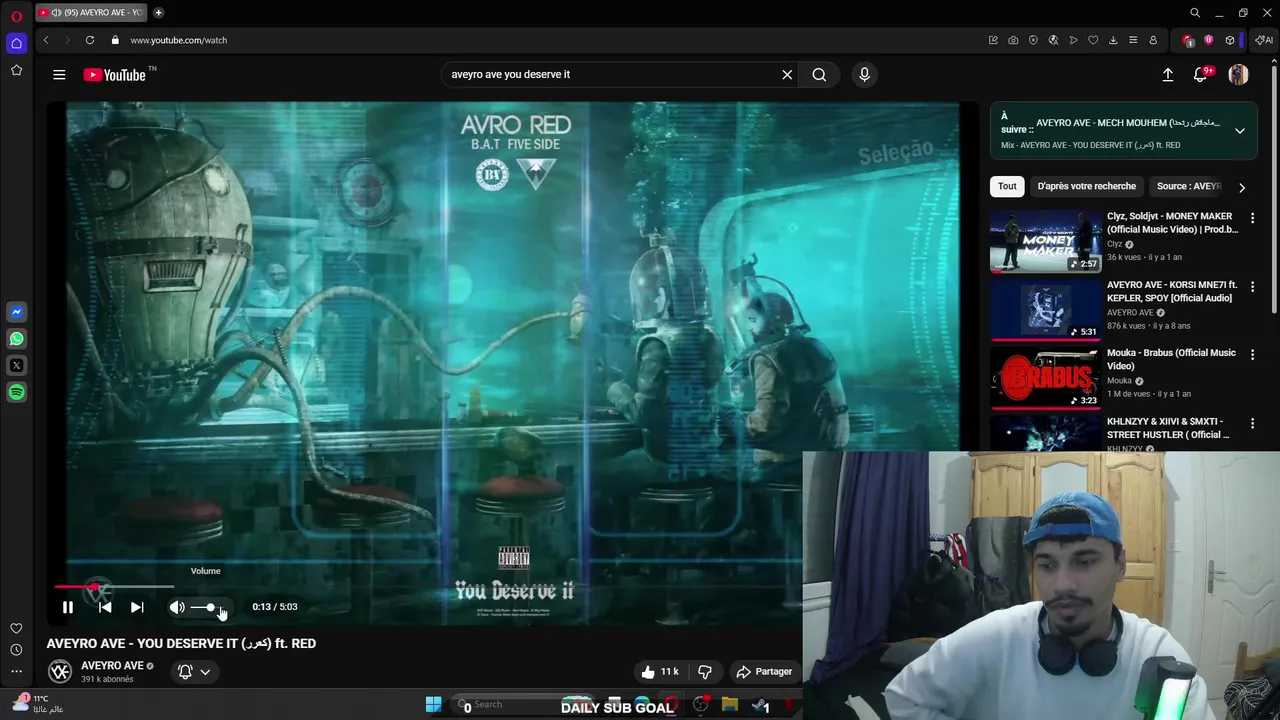Image resolution: width=1280 pixels, height=720 pixels.
Task: Open sidebar three-dots more menu
Action: pos(16,669)
